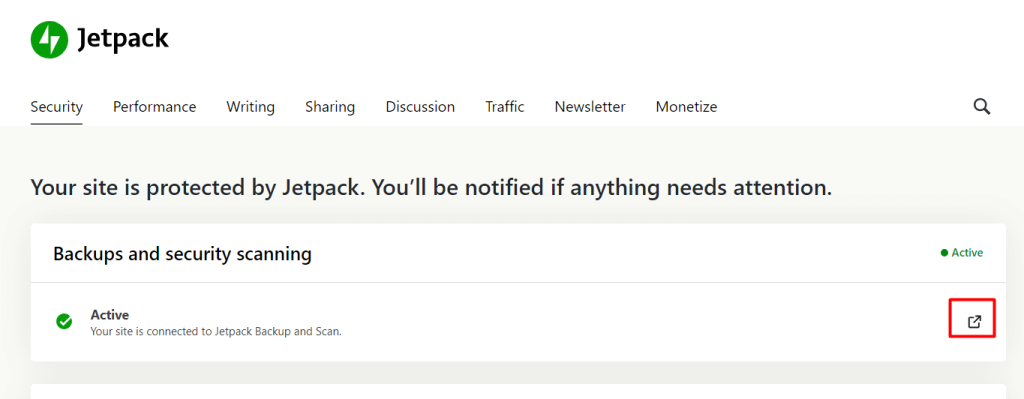
Task: Click the bold Active label
Action: click(x=110, y=315)
